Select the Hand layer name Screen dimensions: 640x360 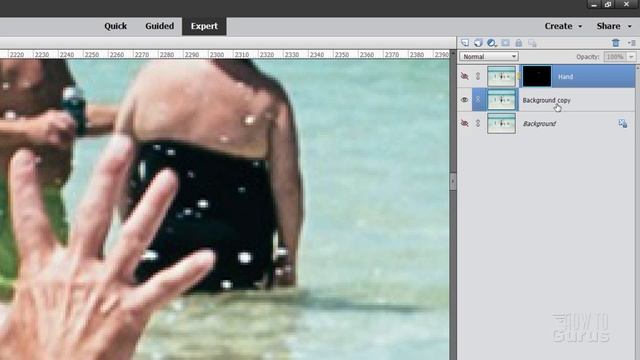pyautogui.click(x=565, y=76)
